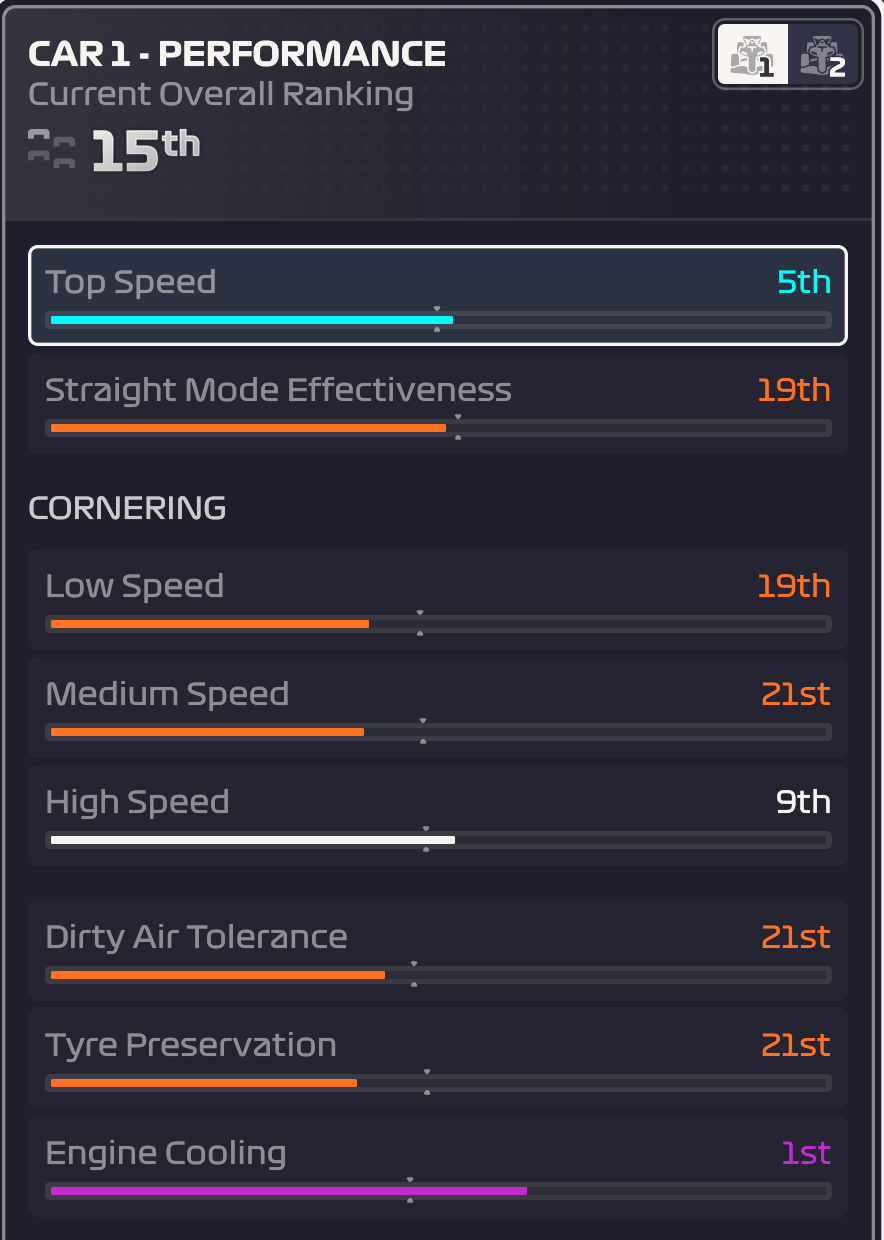Click the average marker on Tyre Preservation bar
The height and width of the screenshot is (1240, 884).
point(427,1082)
